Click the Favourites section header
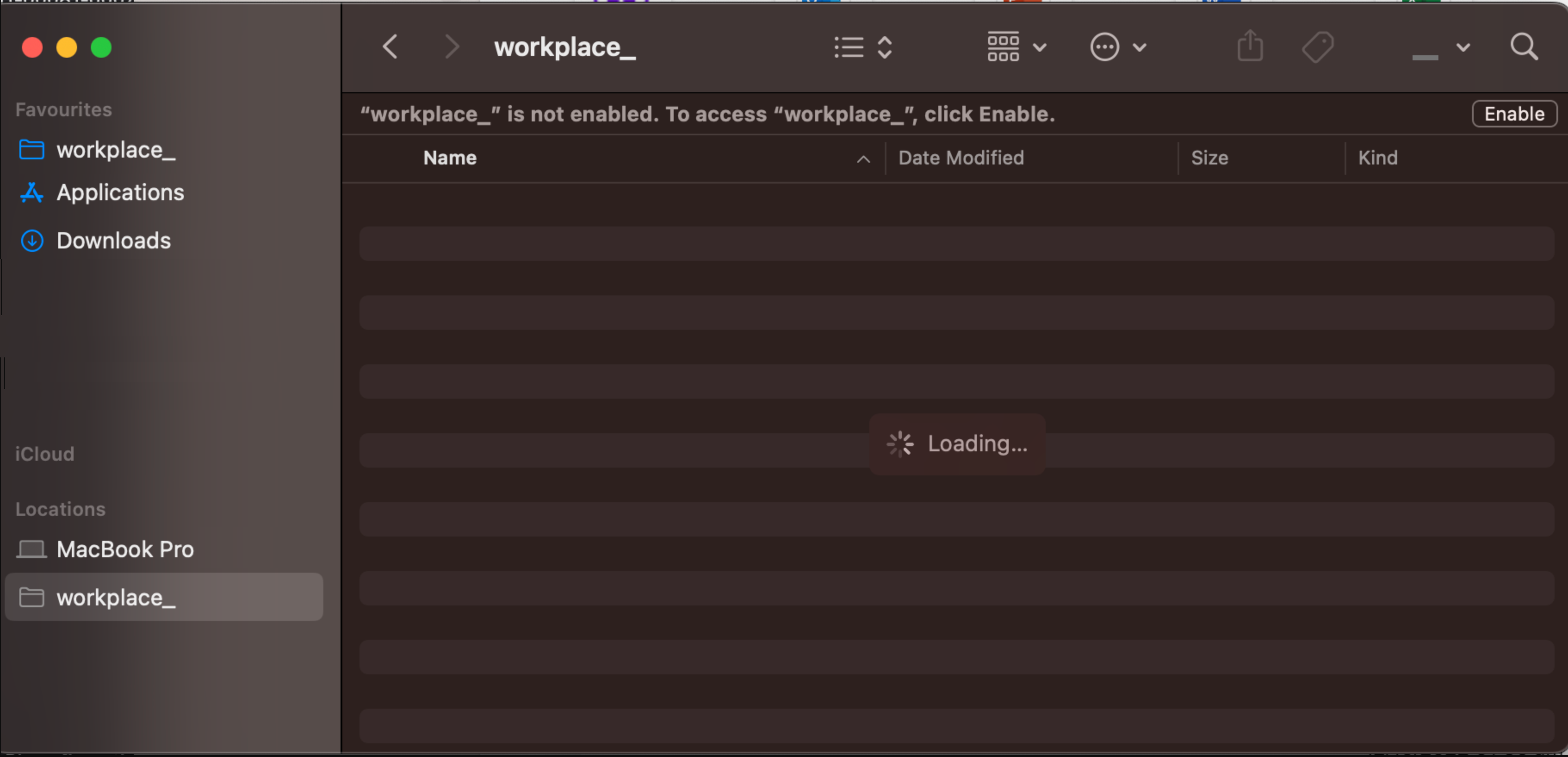The height and width of the screenshot is (757, 1568). tap(63, 110)
